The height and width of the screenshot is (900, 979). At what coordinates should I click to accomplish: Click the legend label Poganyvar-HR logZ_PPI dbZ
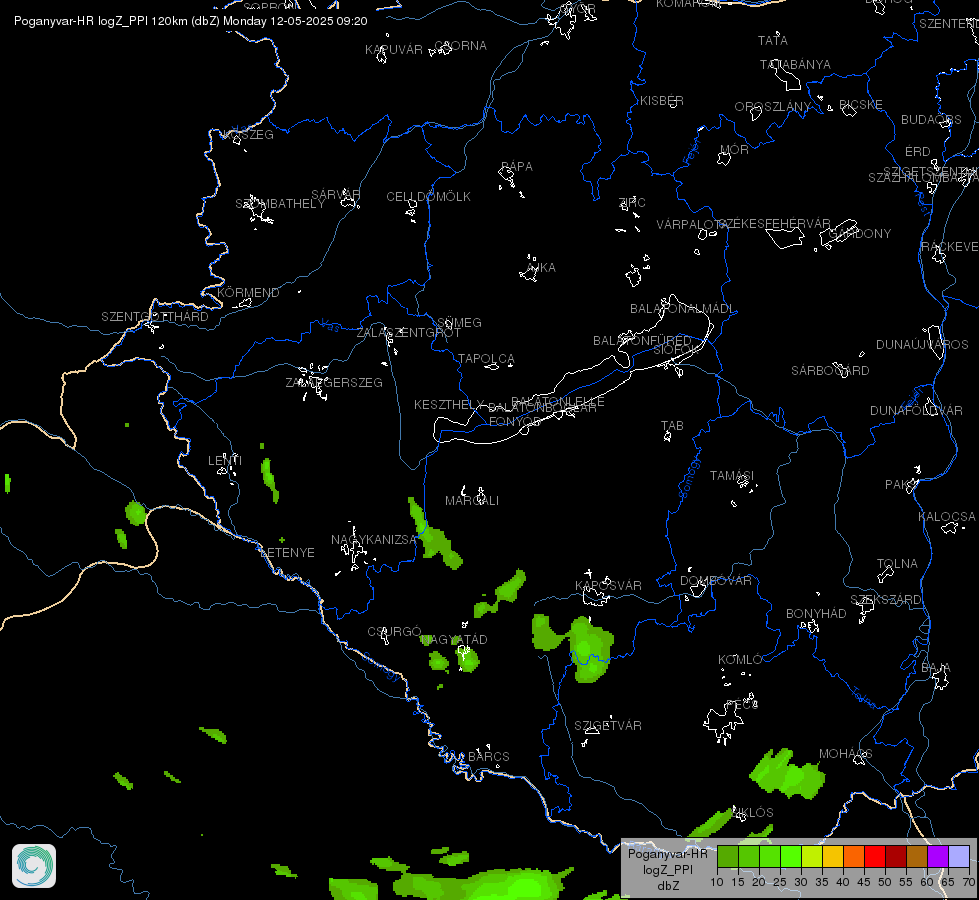667,869
